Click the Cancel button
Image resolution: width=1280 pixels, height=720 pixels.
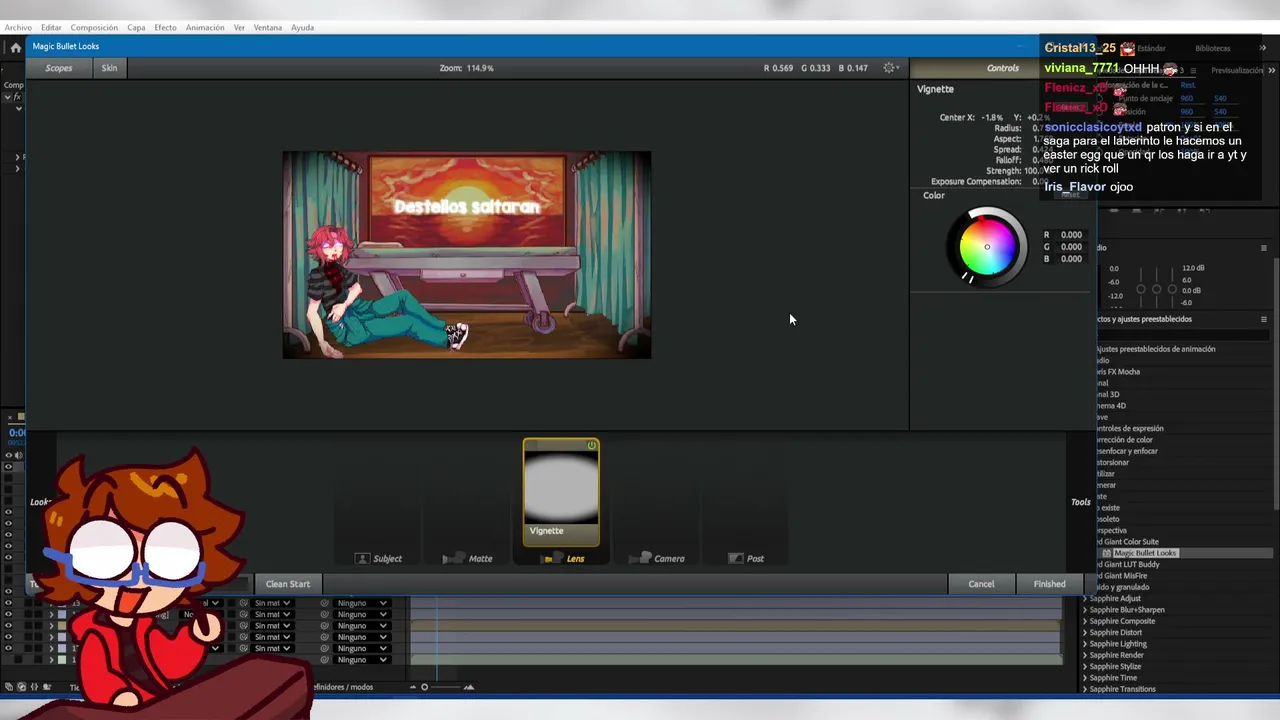[981, 584]
